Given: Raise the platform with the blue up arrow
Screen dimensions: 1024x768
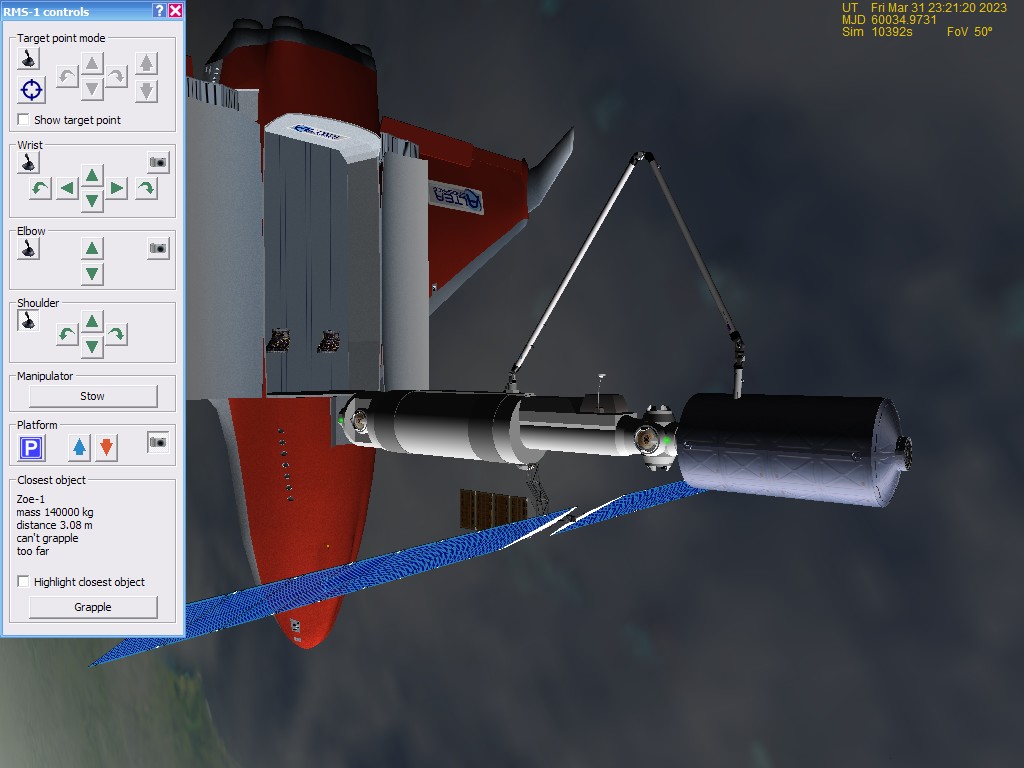Looking at the screenshot, I should 79,447.
